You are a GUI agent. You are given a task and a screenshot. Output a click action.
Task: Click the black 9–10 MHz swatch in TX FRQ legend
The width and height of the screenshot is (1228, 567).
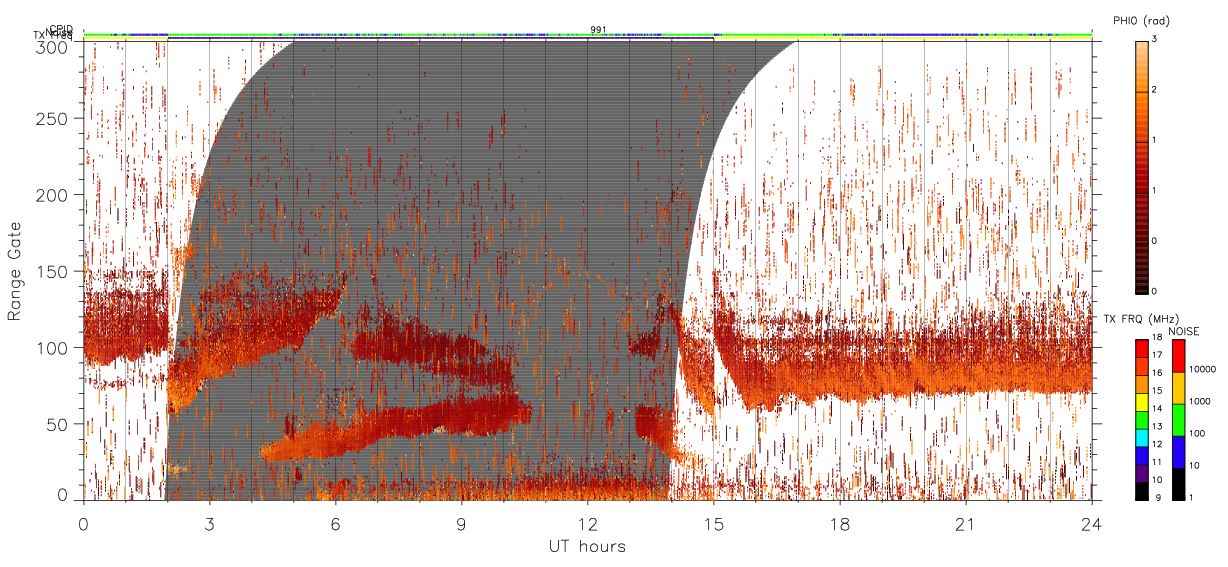1141,491
